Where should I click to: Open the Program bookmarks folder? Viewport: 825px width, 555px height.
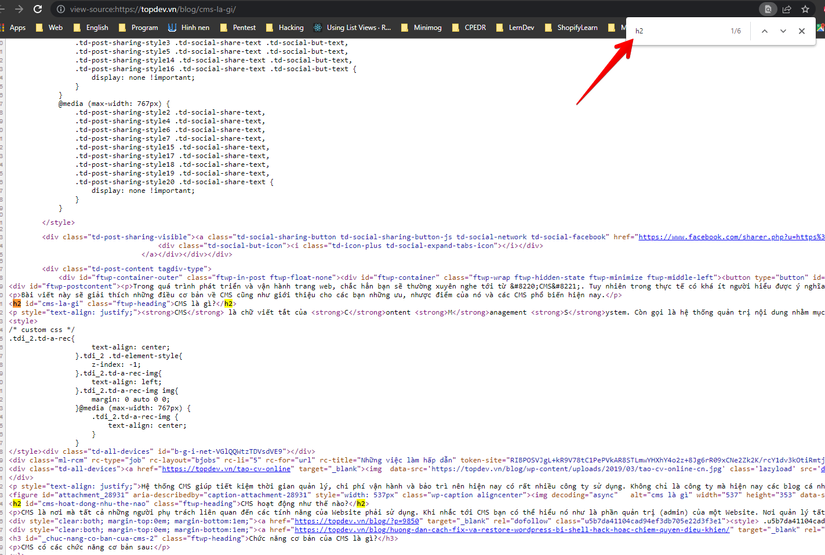tap(138, 27)
